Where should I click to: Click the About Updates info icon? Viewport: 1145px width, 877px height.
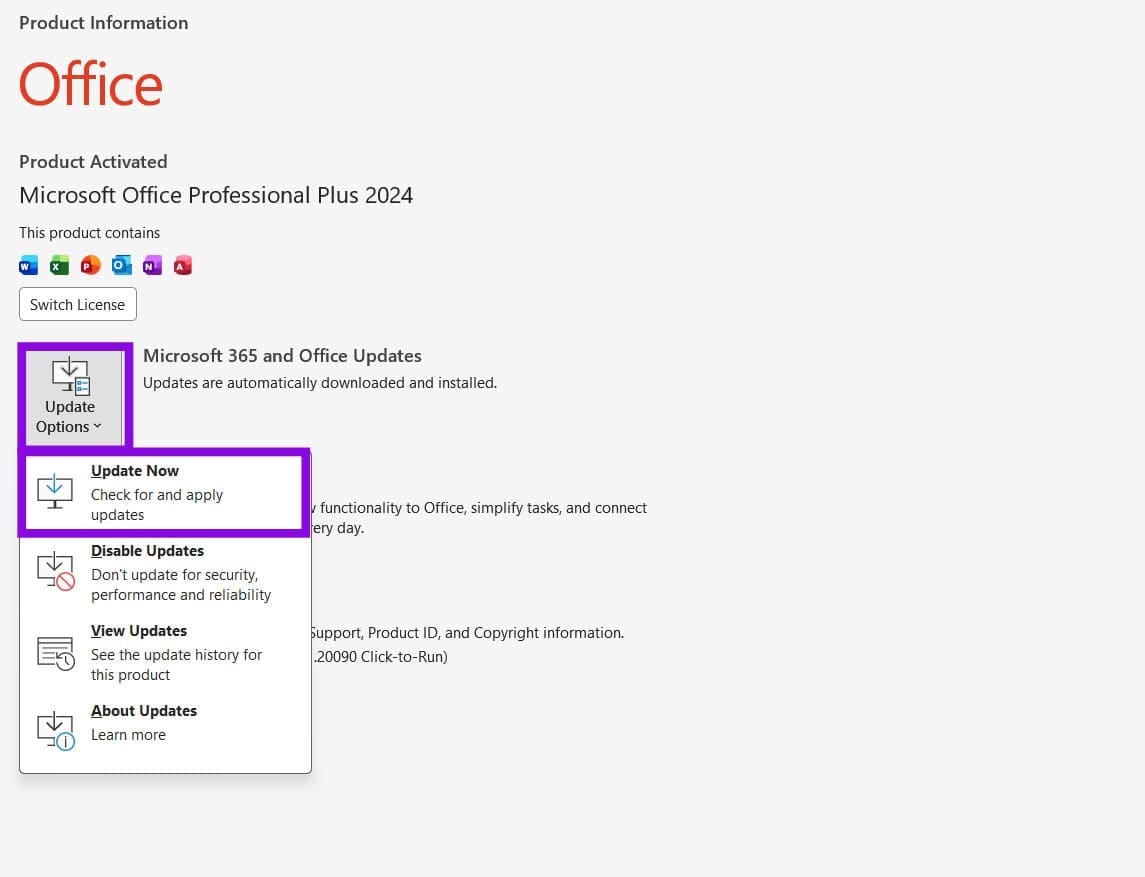55,731
